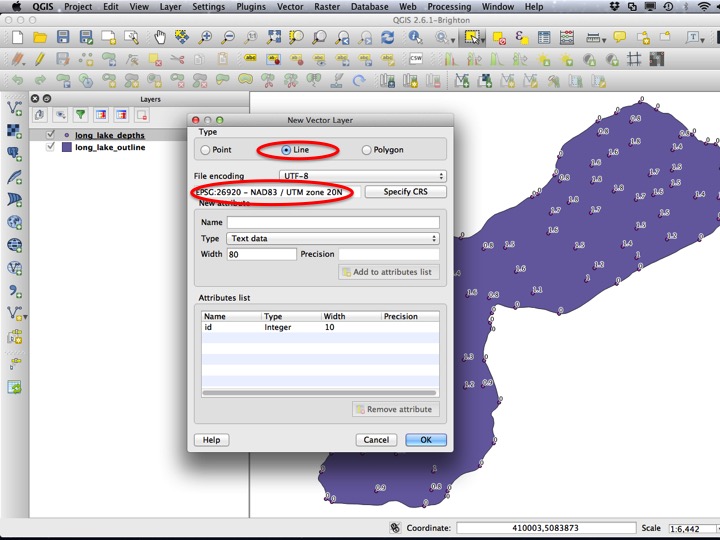
Task: Click the Precision input field
Action: pos(389,254)
